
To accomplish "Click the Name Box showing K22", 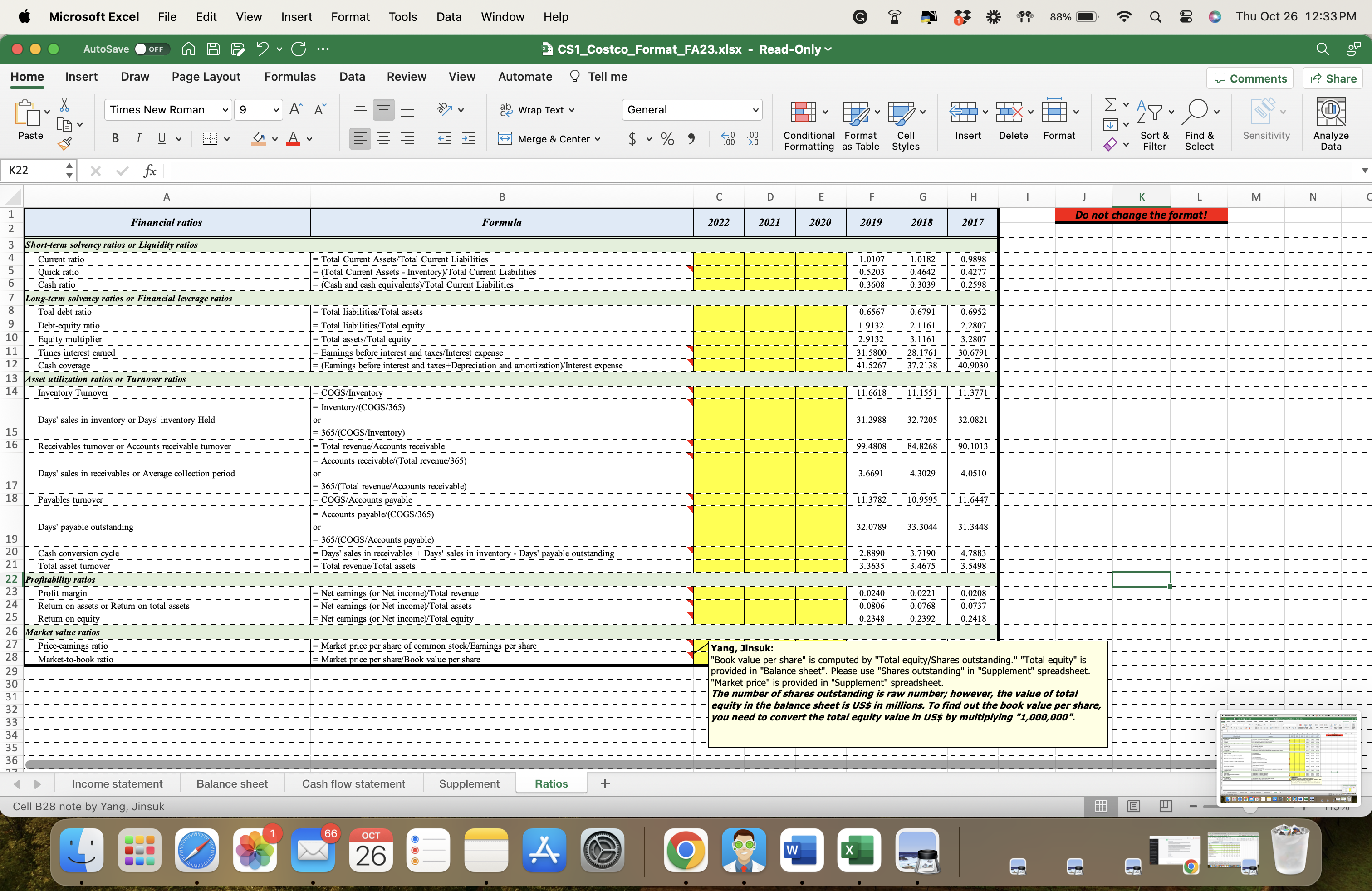I will coord(33,171).
